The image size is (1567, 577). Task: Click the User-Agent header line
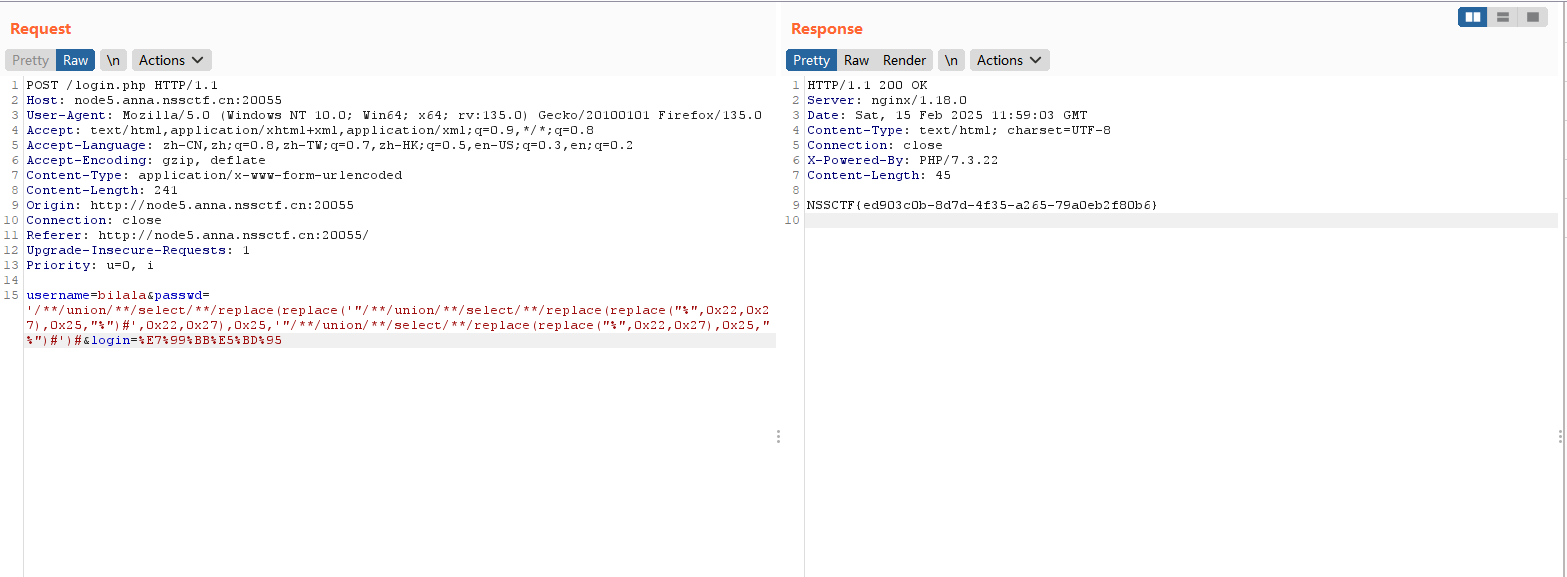394,115
